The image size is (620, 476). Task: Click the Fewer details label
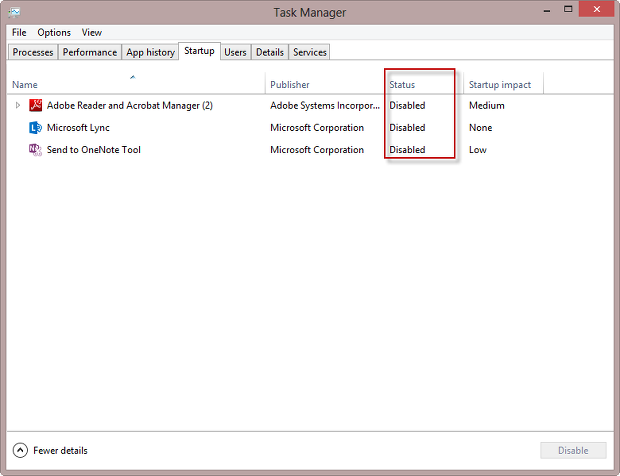point(60,450)
